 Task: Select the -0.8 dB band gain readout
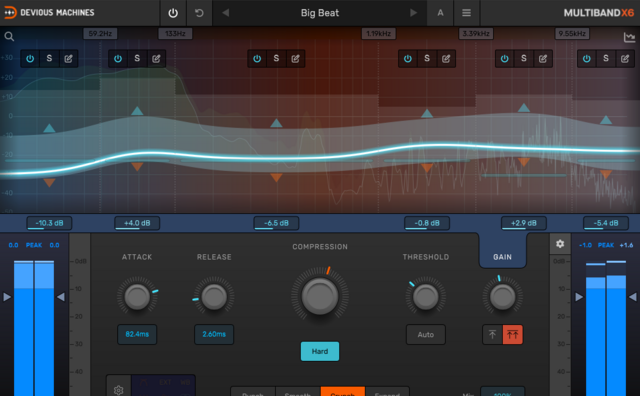pos(427,223)
